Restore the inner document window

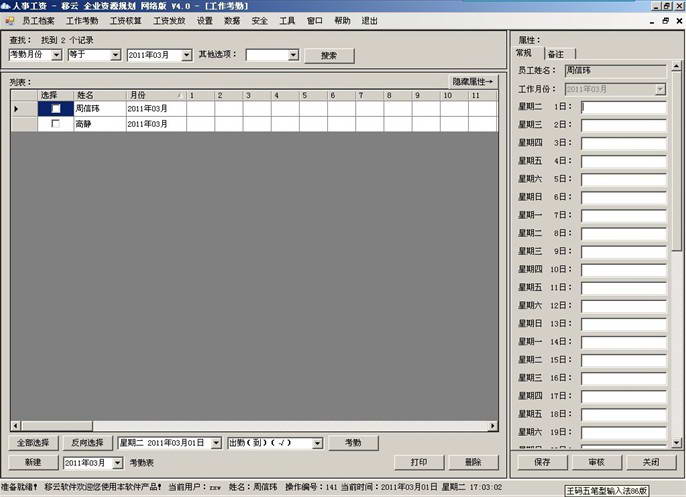click(x=666, y=21)
